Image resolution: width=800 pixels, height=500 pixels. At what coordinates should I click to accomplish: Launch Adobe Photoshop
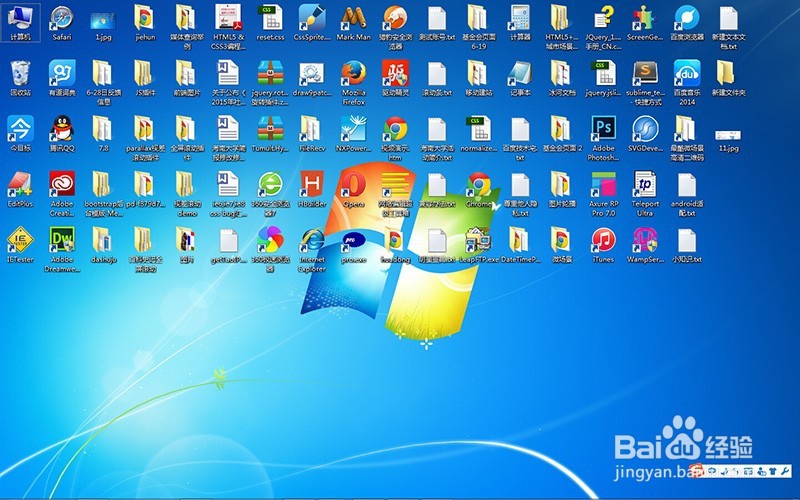click(604, 138)
